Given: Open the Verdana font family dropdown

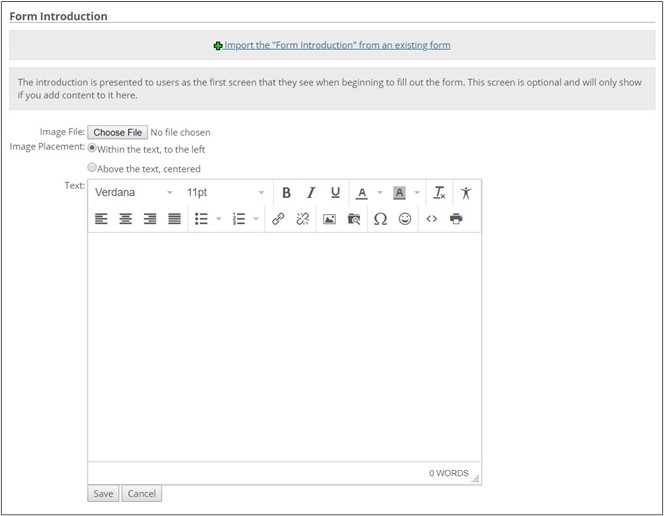Looking at the screenshot, I should 133,193.
